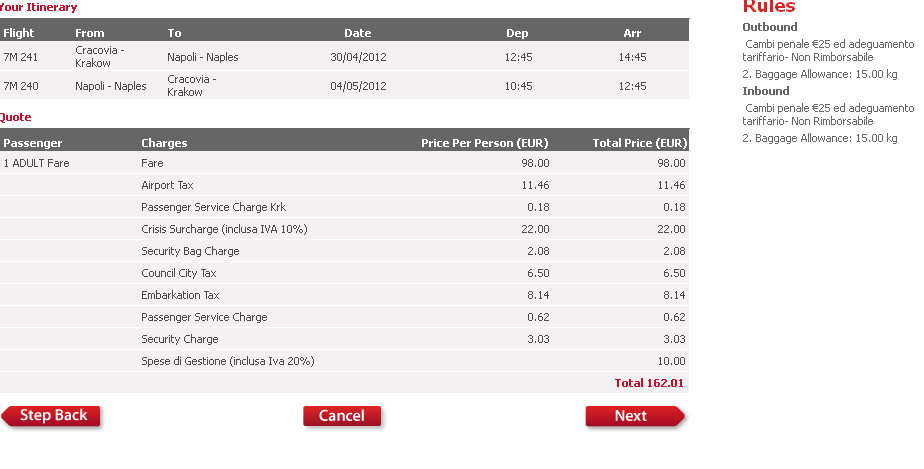924x469 pixels.
Task: Click the Security Bag Charge label
Action: pyautogui.click(x=190, y=251)
